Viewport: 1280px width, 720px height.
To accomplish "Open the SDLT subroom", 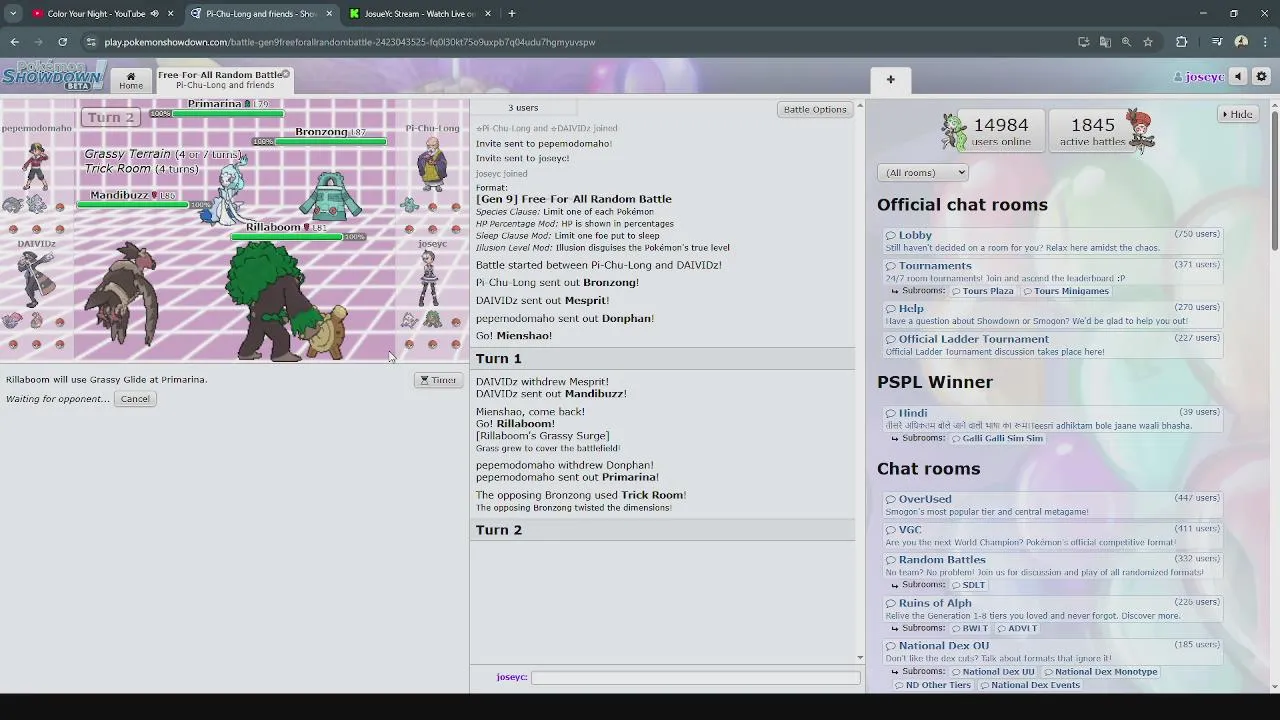I will coord(968,585).
